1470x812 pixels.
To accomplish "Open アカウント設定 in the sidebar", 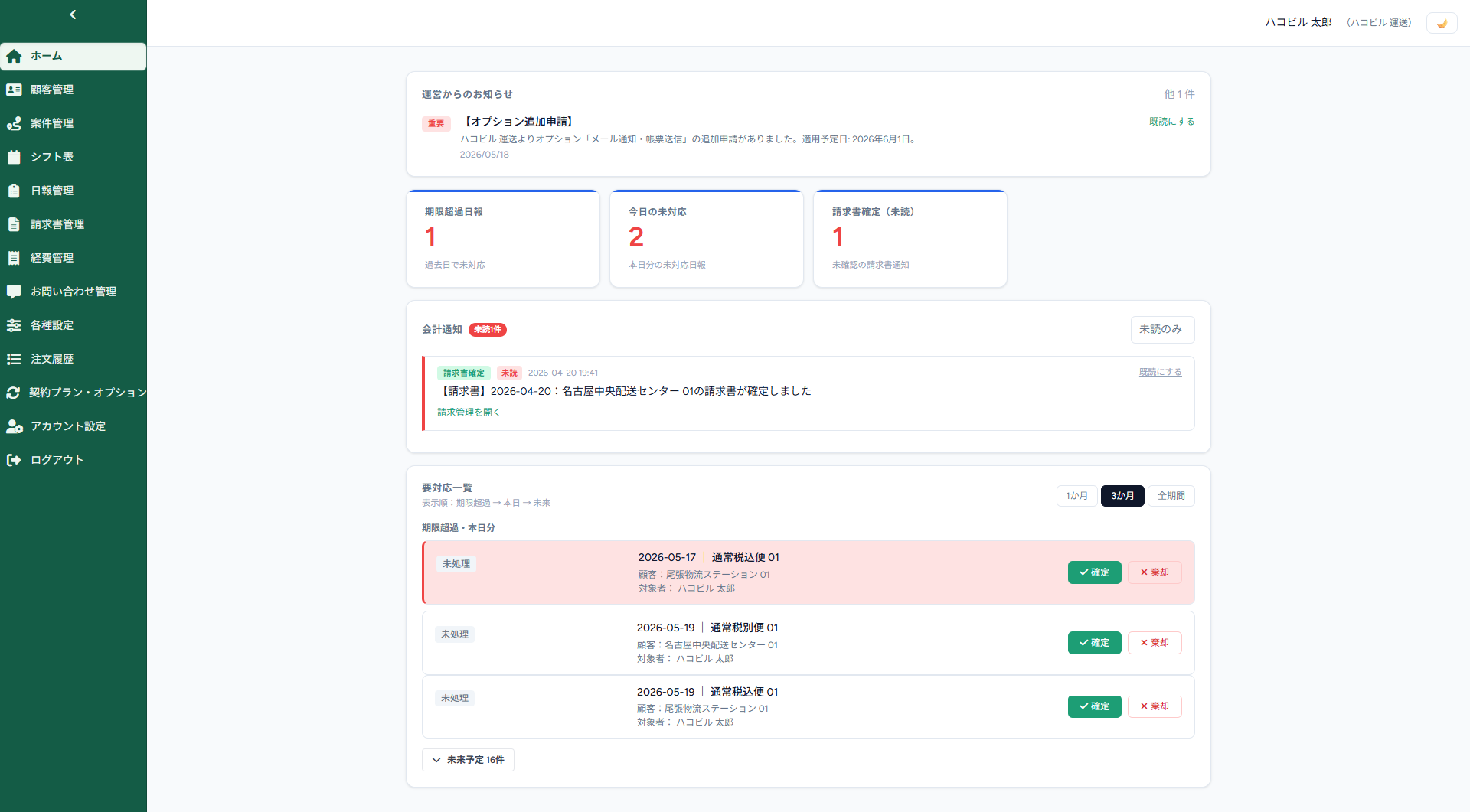I will 73,426.
